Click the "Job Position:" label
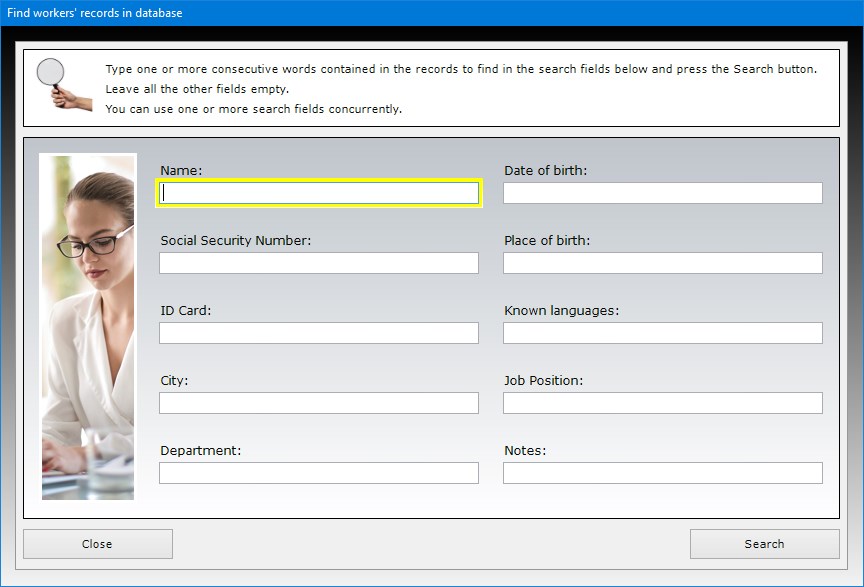Image resolution: width=864 pixels, height=587 pixels. [x=543, y=381]
